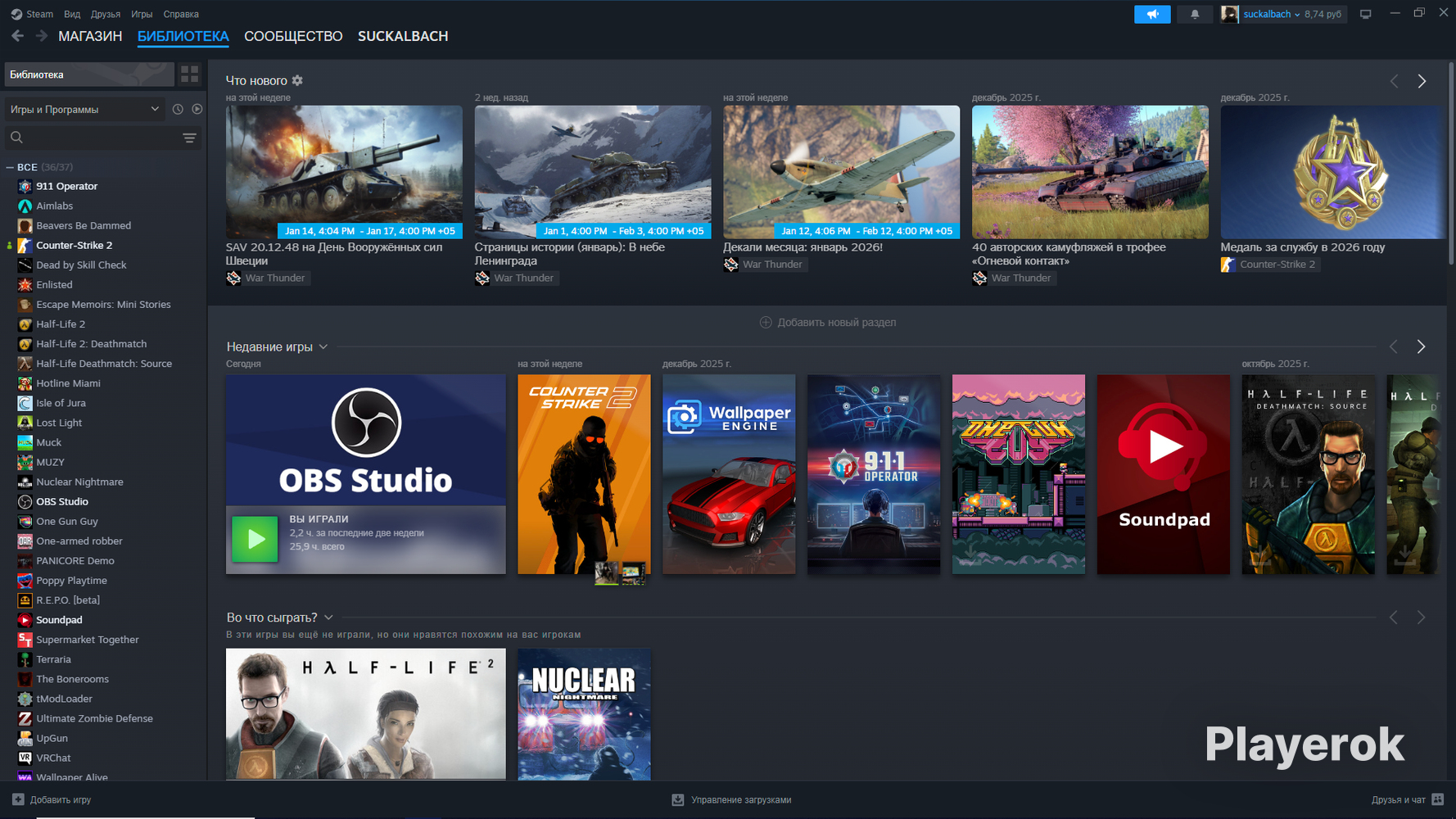Expand the Во что сыграть? shelf dropdown

(328, 617)
